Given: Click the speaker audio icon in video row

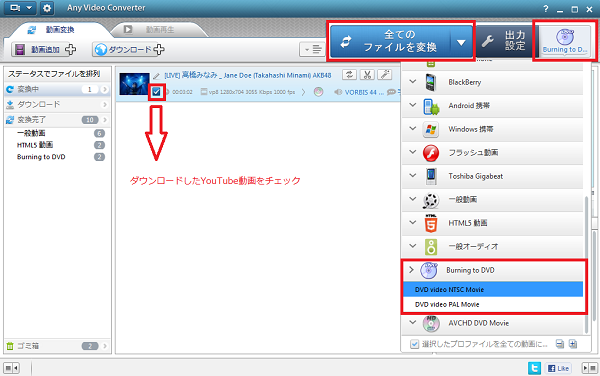Looking at the screenshot, I should (338, 92).
